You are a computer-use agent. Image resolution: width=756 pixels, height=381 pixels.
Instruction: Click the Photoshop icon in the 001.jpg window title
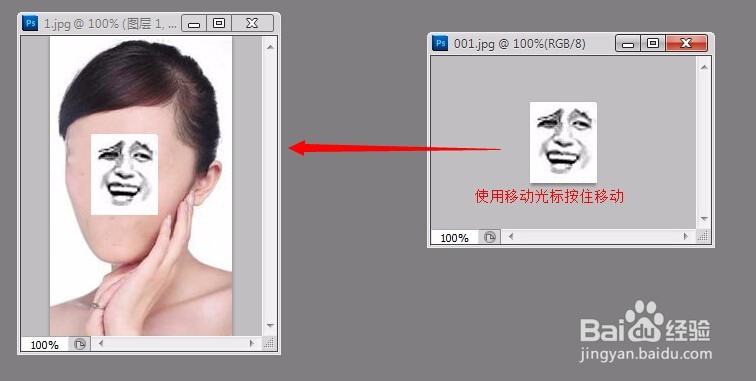tap(440, 43)
